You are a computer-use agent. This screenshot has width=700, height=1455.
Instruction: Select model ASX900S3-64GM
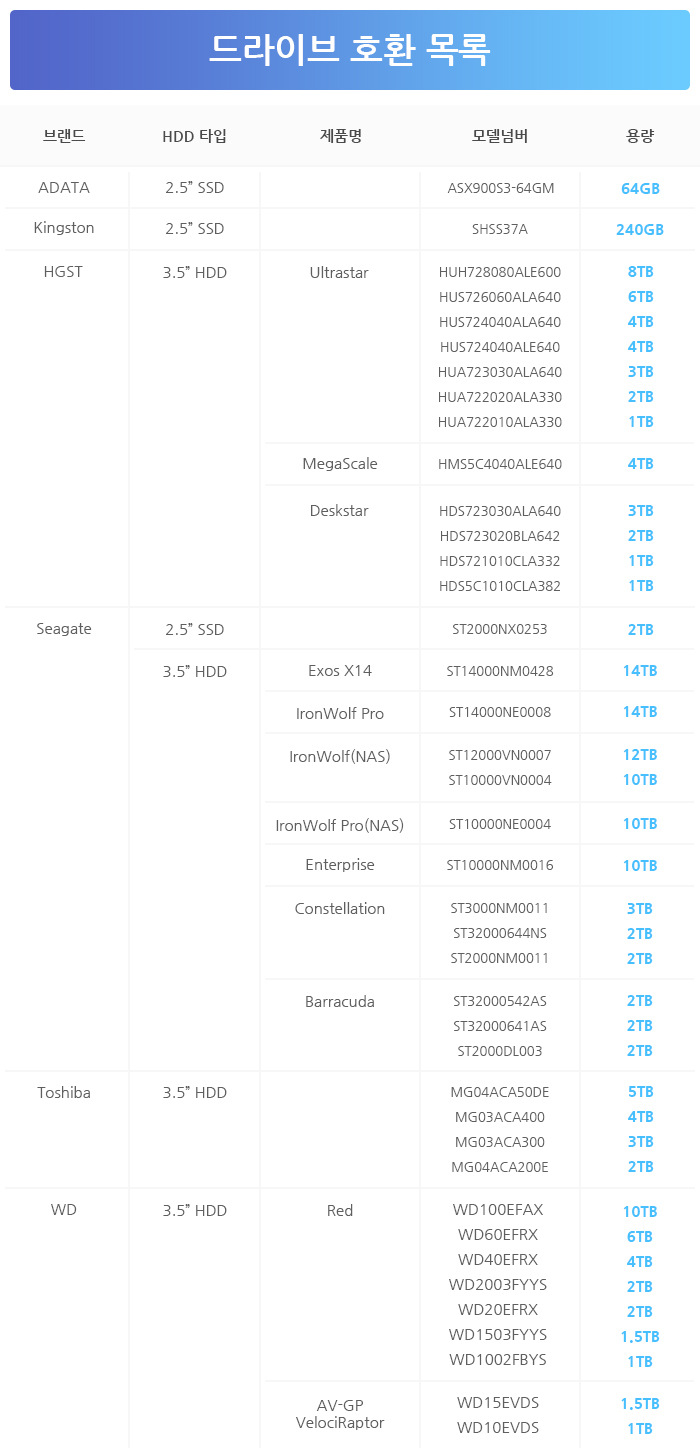coord(500,188)
